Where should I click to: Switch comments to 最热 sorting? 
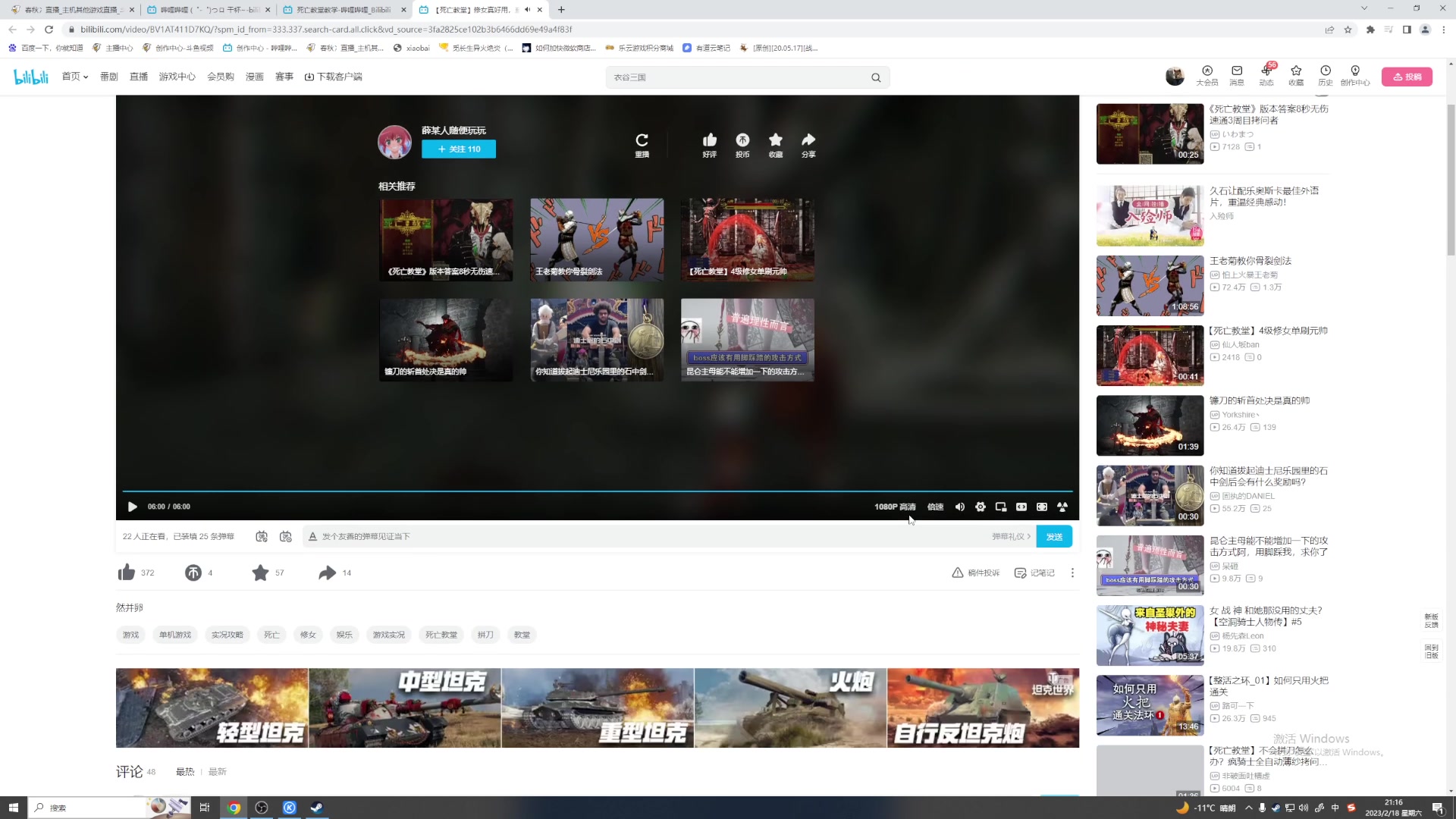tap(185, 772)
